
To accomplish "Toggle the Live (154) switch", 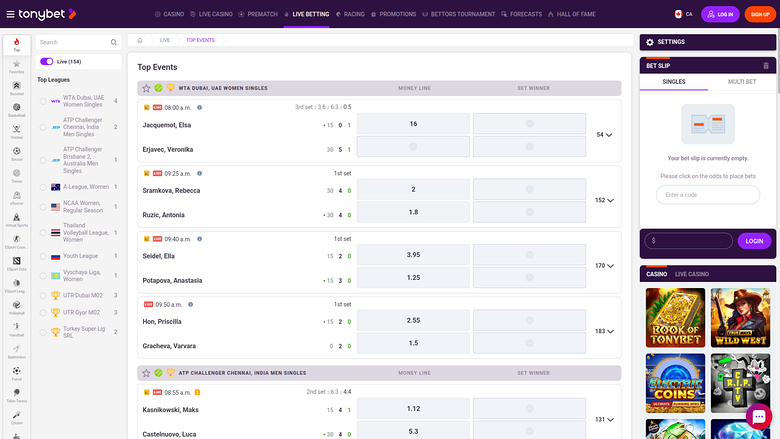I will pos(47,62).
